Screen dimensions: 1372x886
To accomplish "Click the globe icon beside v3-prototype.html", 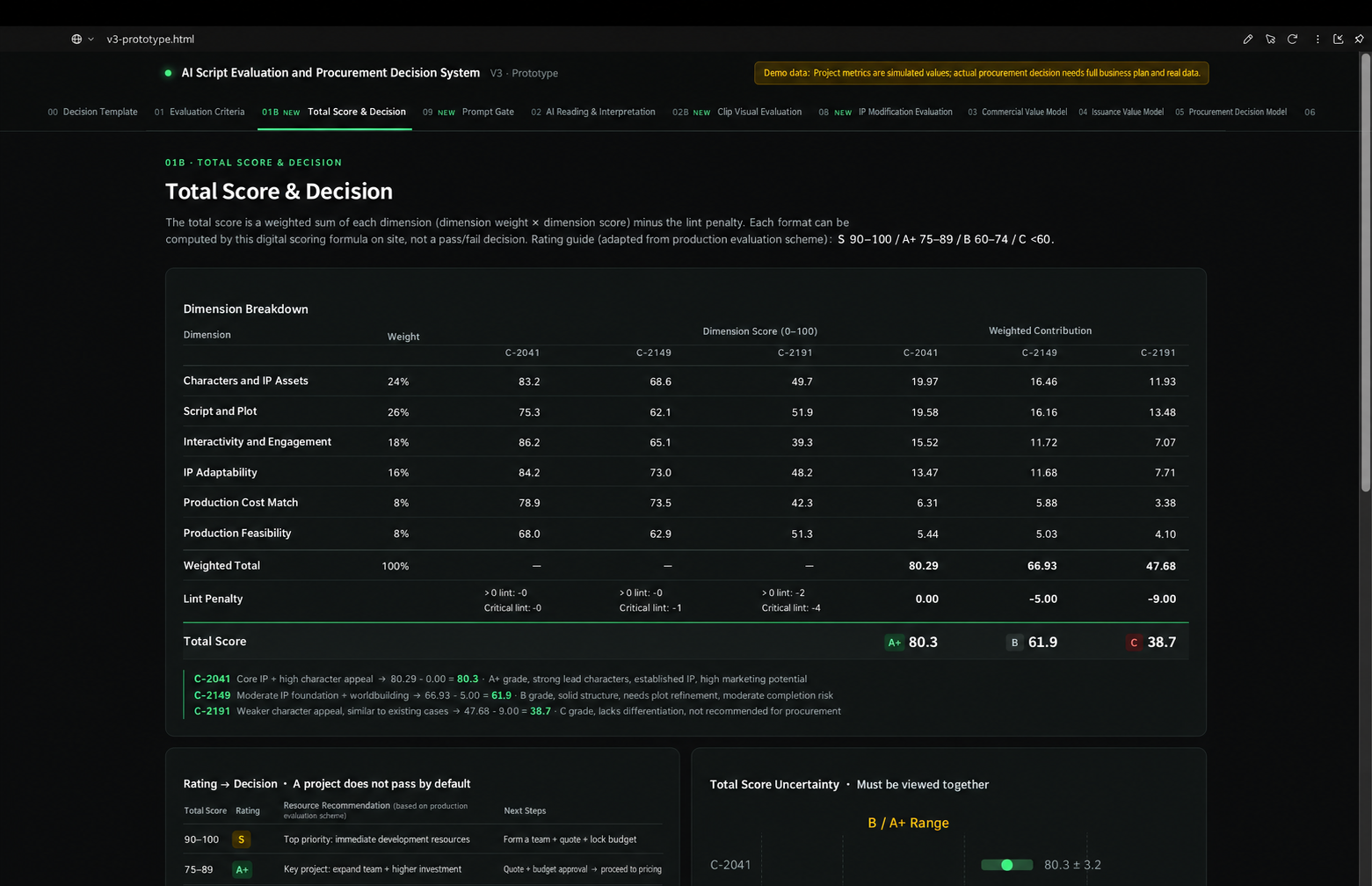I will click(x=76, y=39).
